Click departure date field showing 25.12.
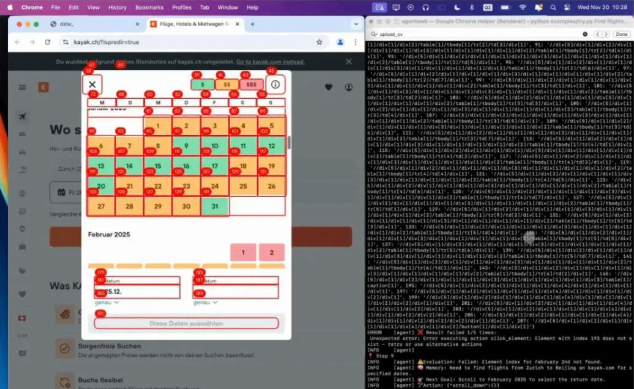 137,292
